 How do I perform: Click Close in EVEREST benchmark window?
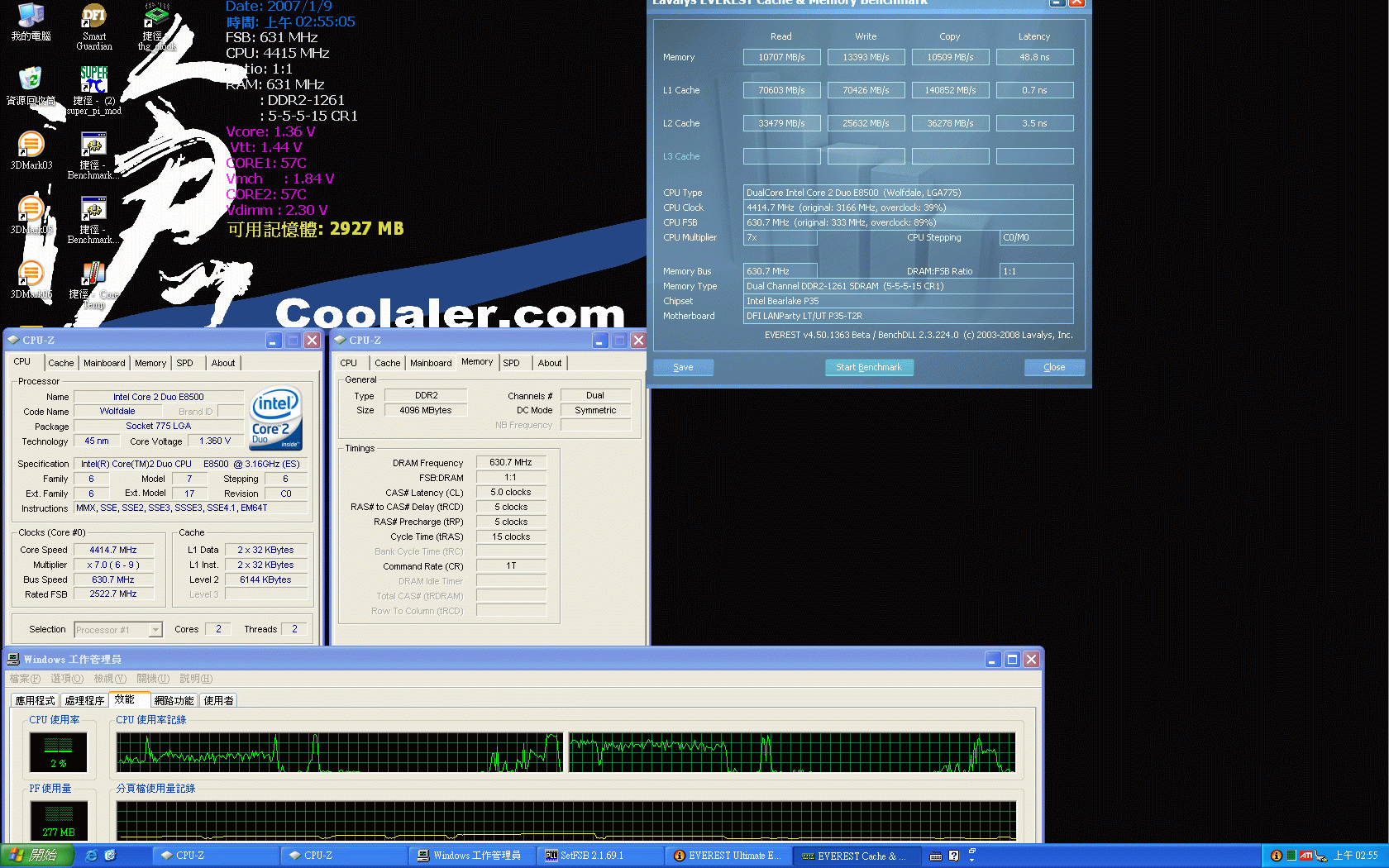[1054, 367]
